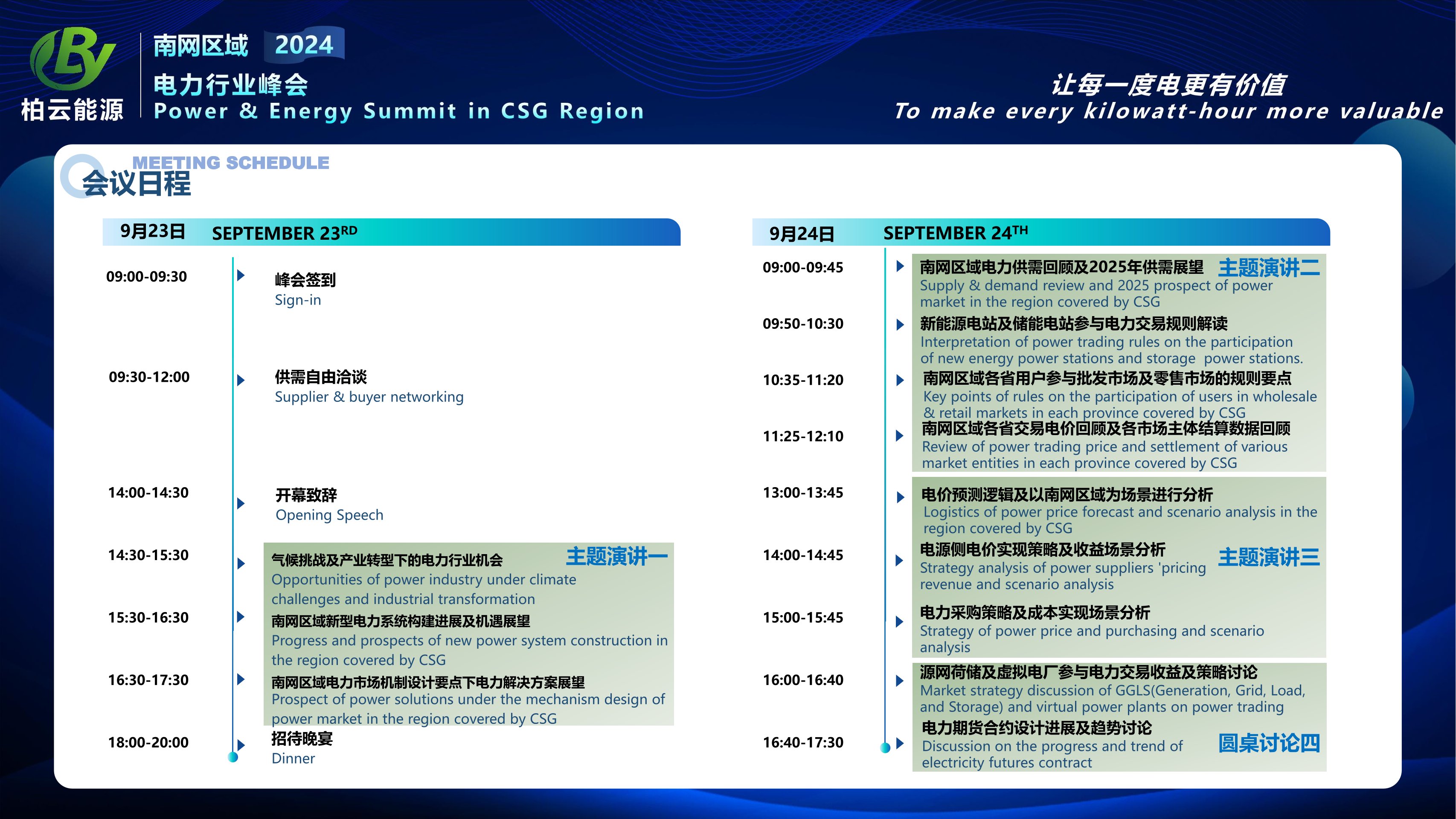Click the 柏云能源 company name

(x=73, y=109)
